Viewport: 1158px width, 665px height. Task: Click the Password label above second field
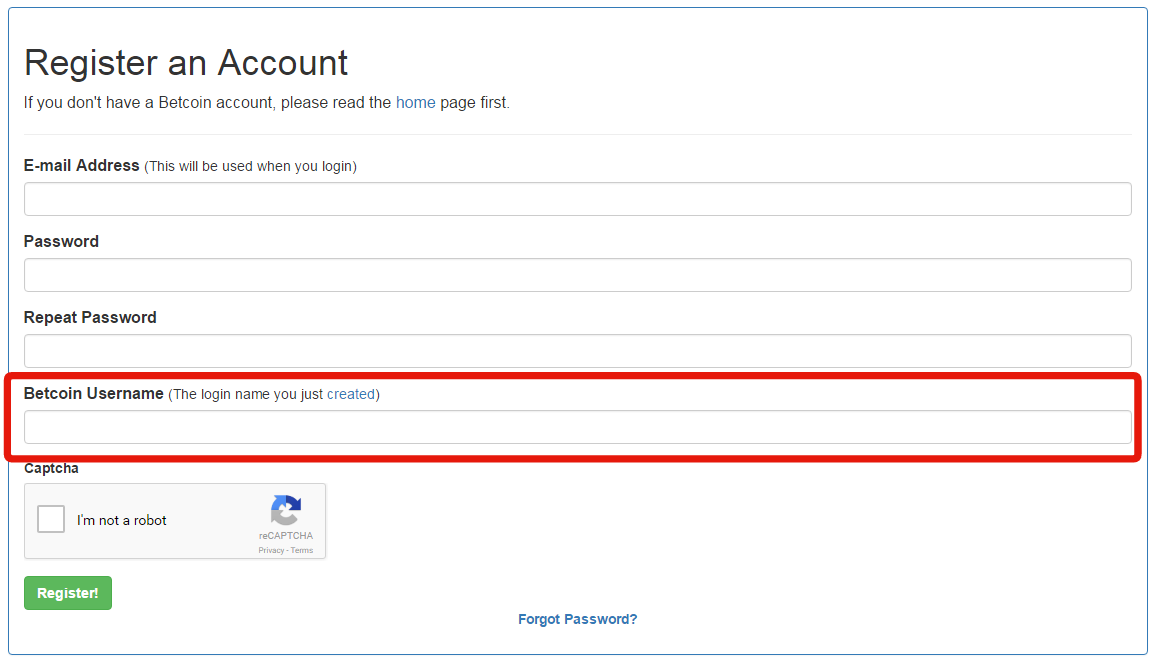(61, 242)
